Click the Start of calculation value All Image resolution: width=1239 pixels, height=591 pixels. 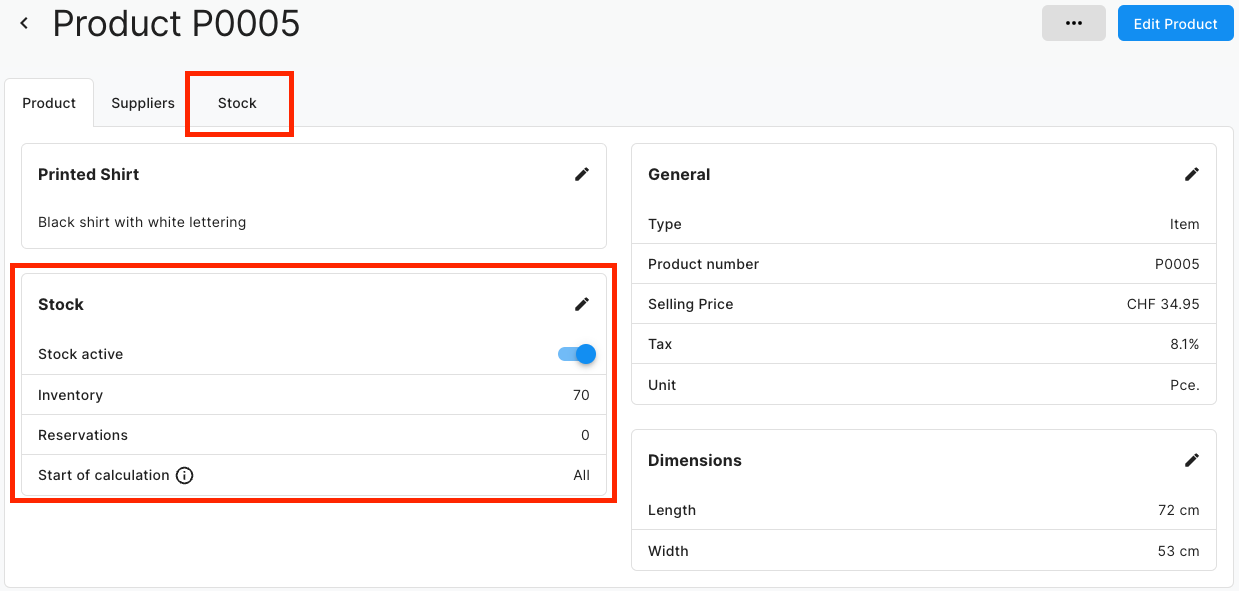pyautogui.click(x=581, y=475)
